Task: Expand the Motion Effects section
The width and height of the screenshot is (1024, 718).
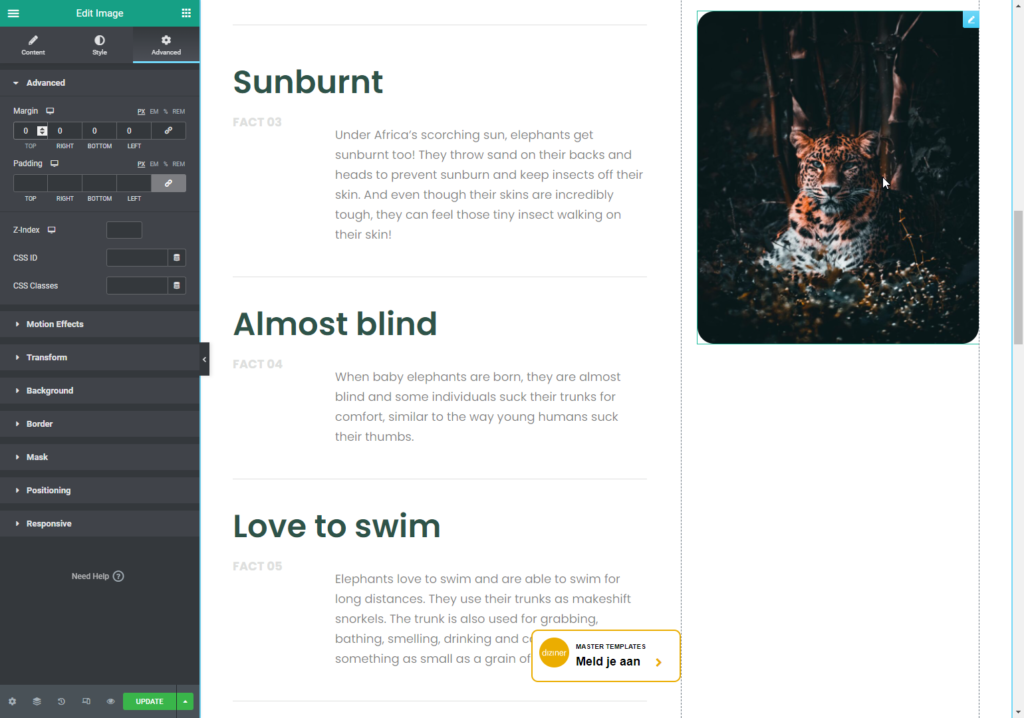Action: 55,324
